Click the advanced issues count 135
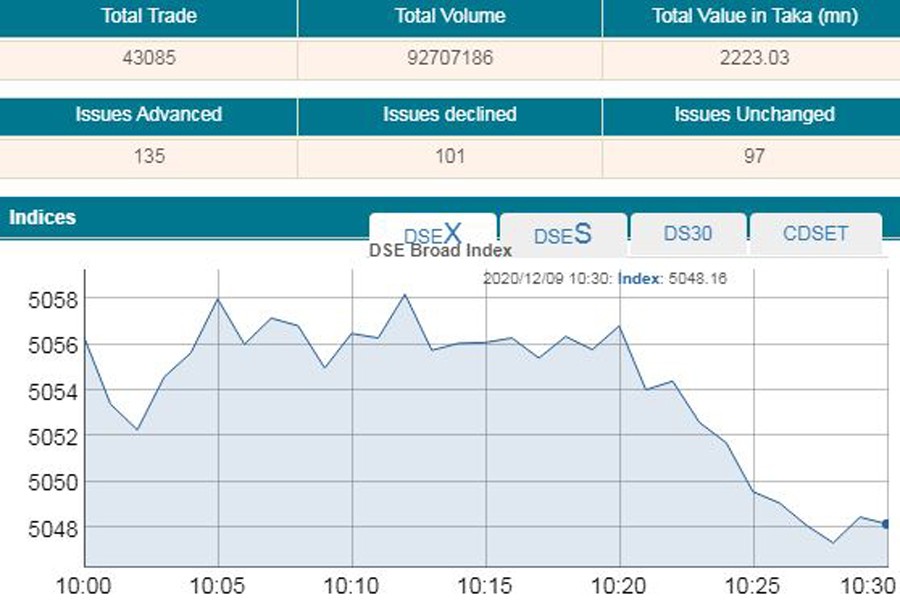The image size is (900, 600). click(x=148, y=156)
